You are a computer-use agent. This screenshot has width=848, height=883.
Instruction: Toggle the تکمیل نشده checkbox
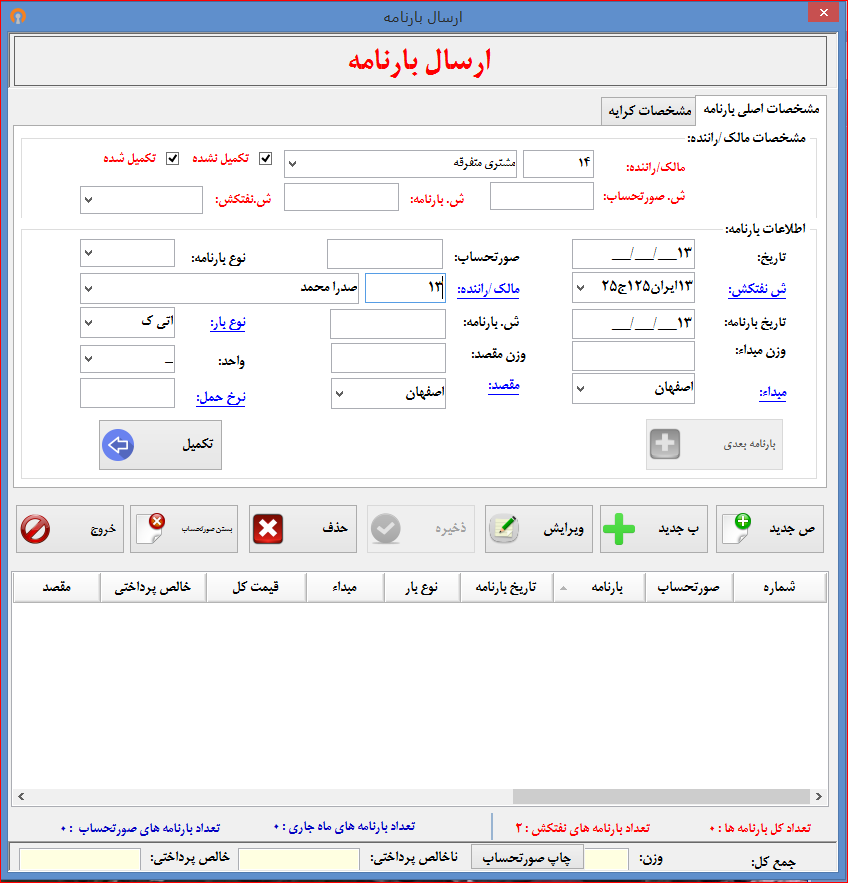265,159
